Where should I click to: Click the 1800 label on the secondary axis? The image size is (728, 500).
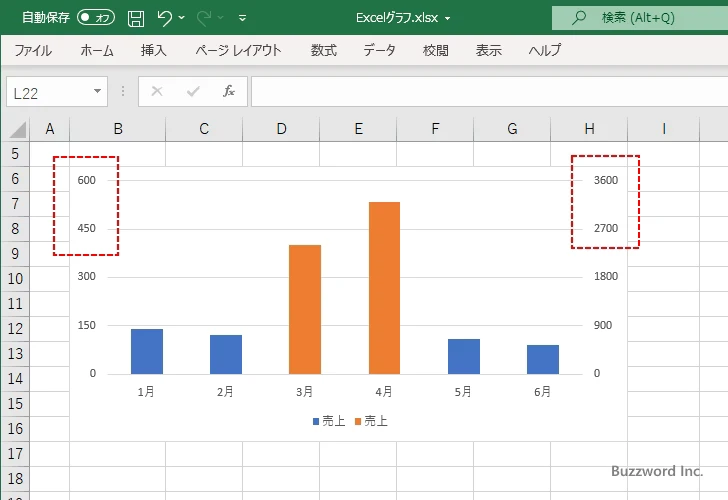point(606,276)
